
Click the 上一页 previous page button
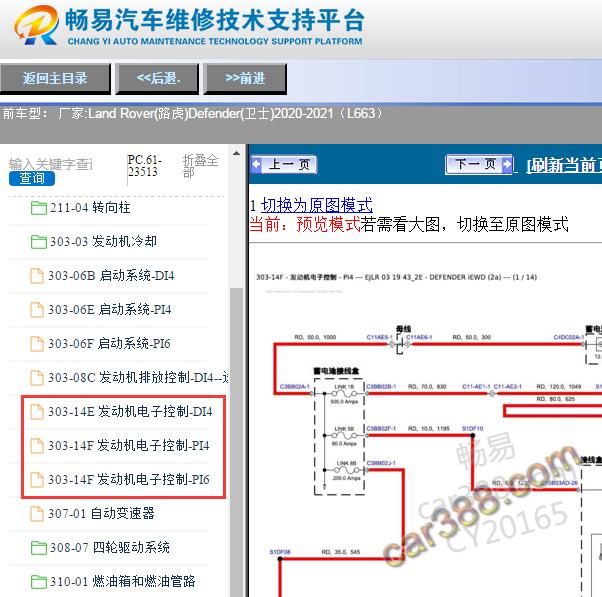pyautogui.click(x=284, y=165)
